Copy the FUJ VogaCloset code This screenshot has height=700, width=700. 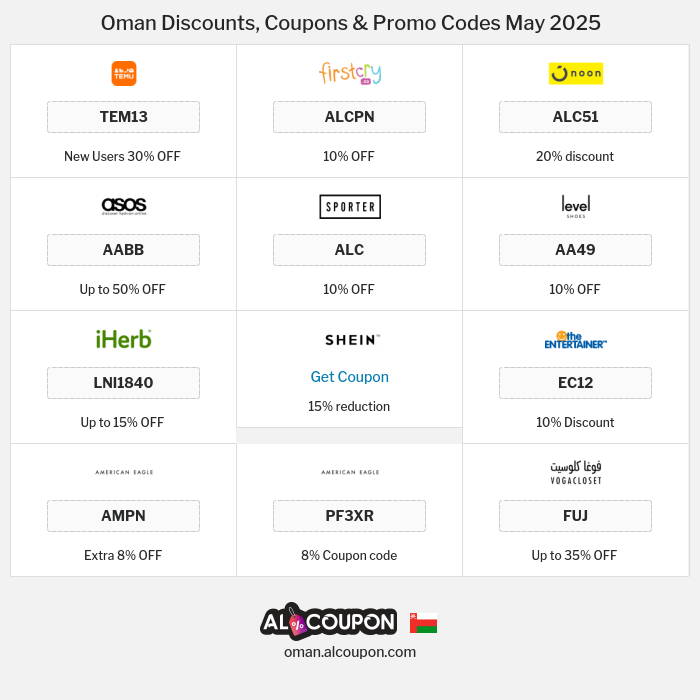click(x=575, y=516)
